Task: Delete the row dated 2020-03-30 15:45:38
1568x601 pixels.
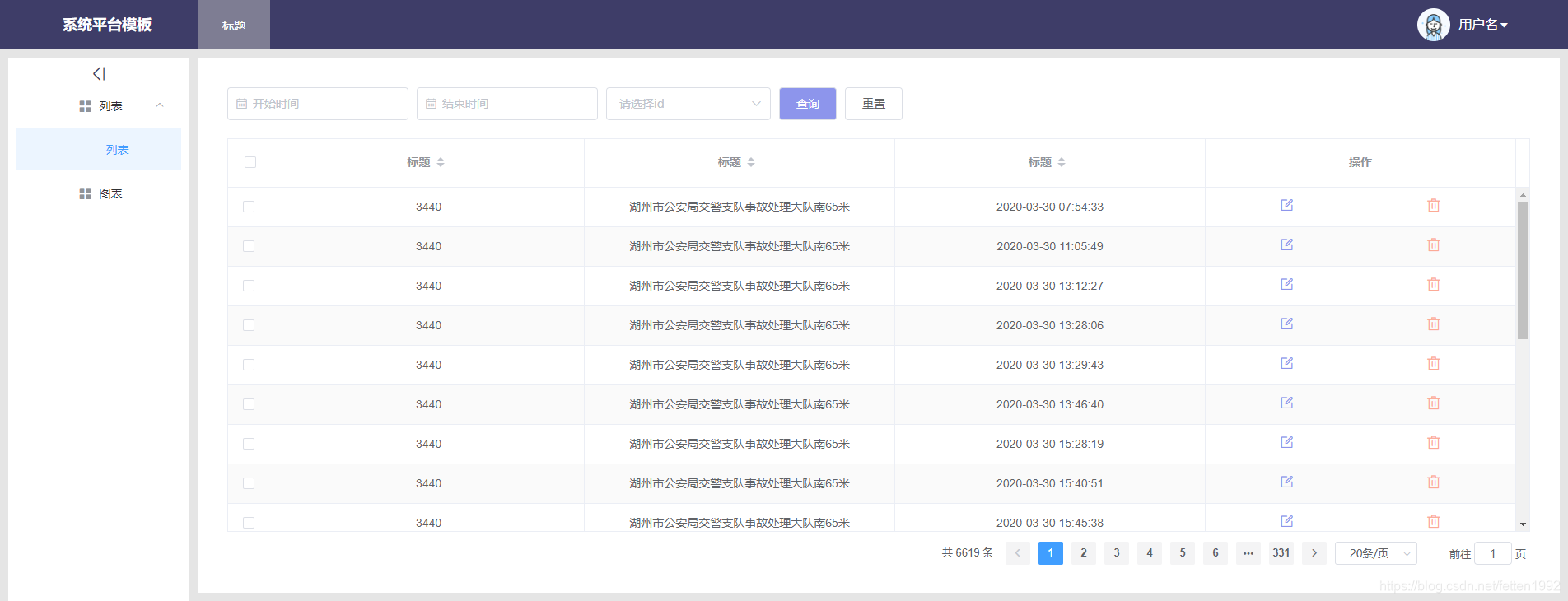Action: (1433, 521)
